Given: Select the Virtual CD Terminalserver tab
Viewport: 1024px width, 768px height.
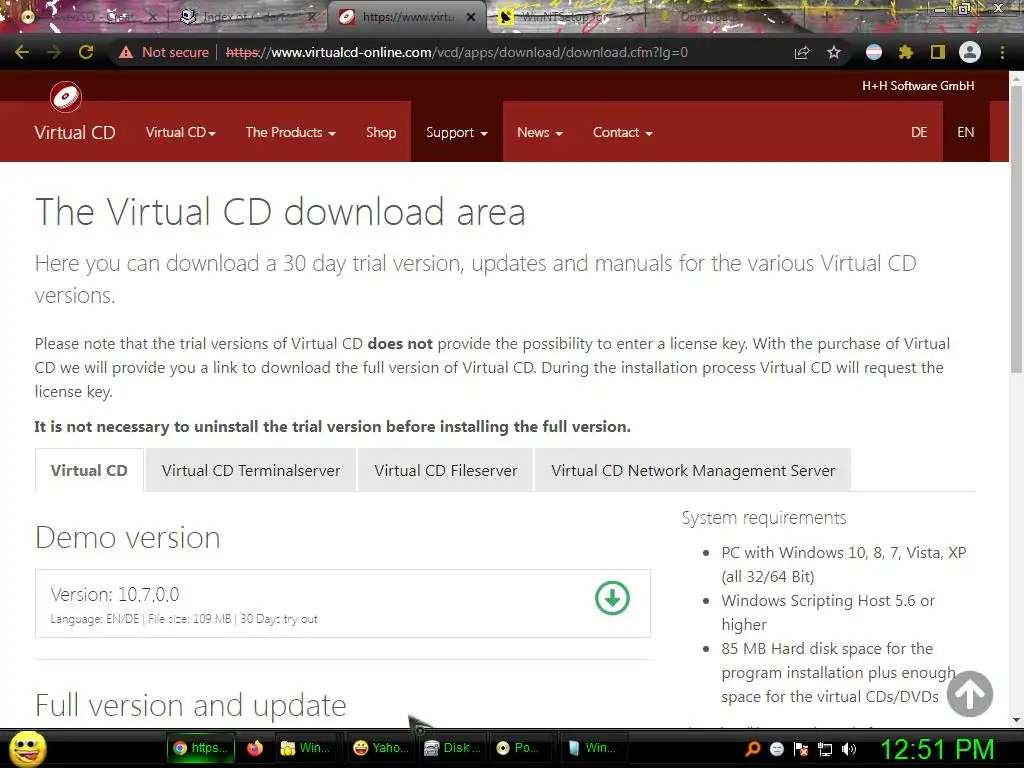Looking at the screenshot, I should pos(251,470).
